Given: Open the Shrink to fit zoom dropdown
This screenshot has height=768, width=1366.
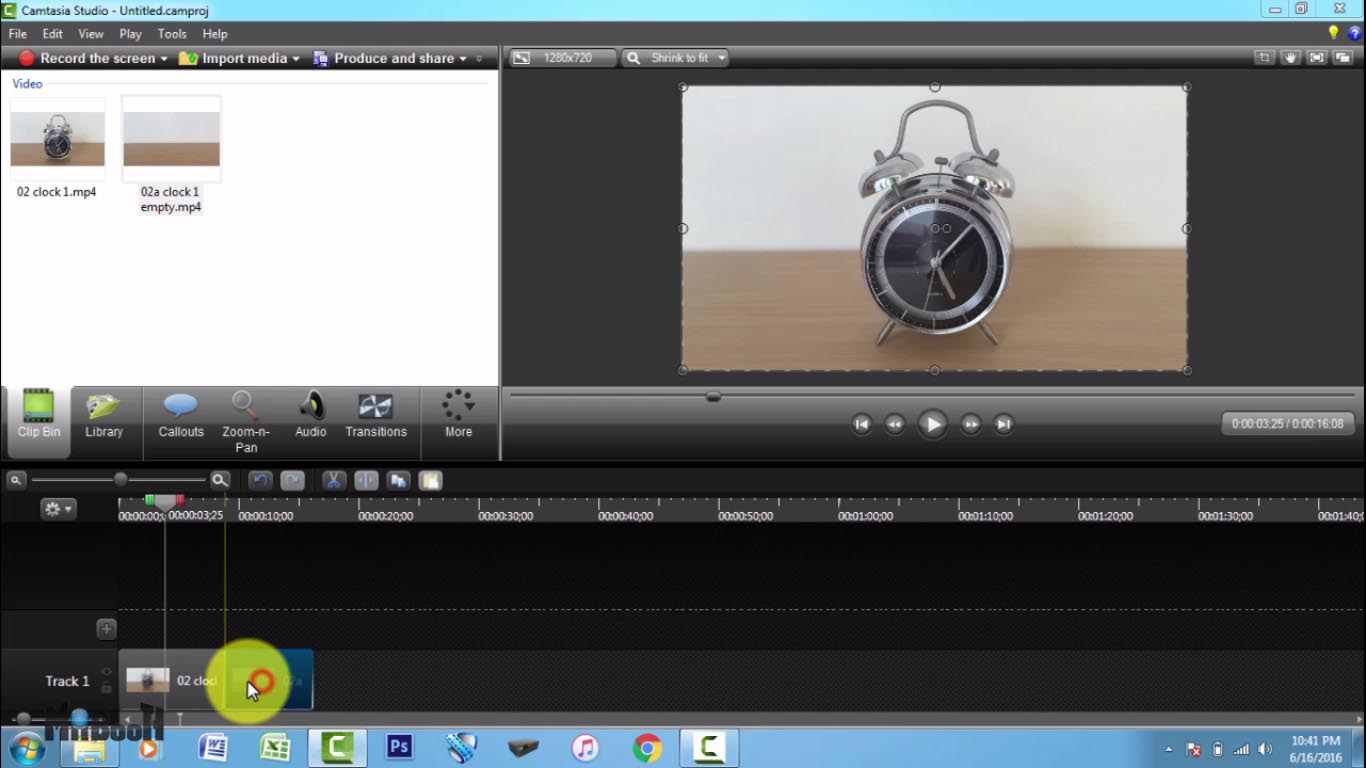Looking at the screenshot, I should (676, 57).
